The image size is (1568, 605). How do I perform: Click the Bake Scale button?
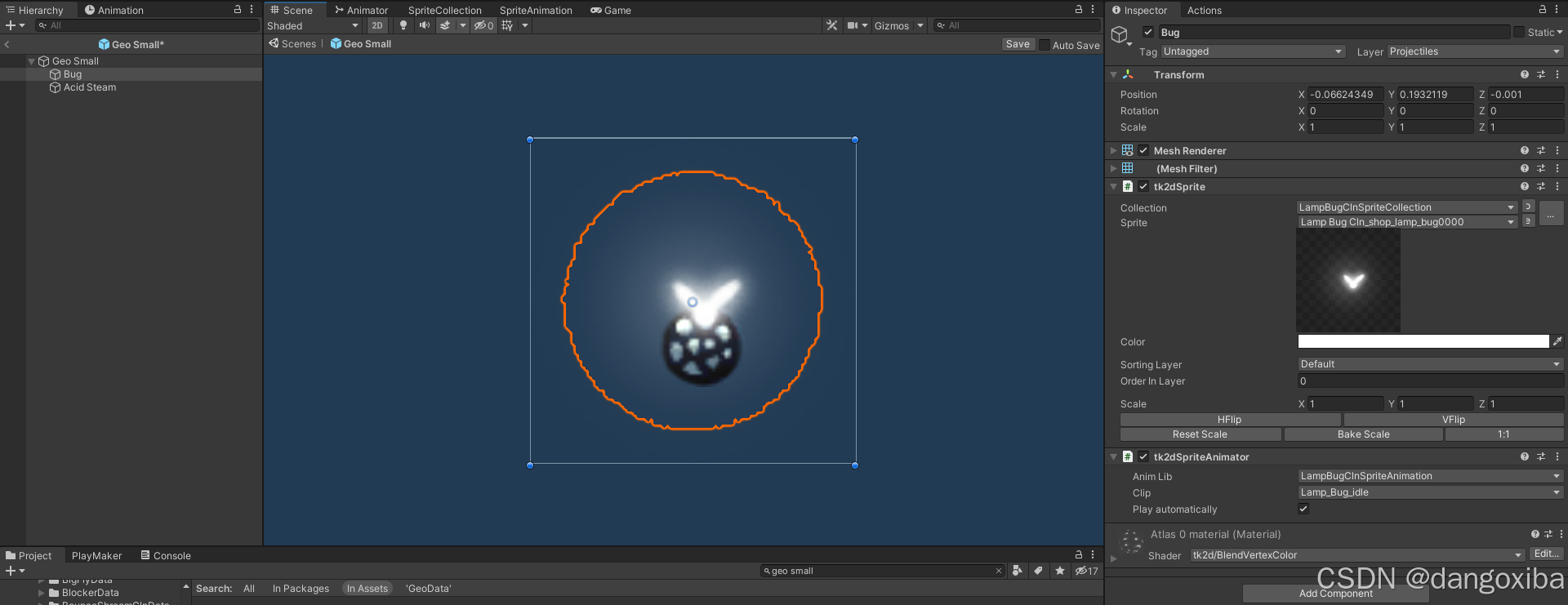coord(1363,434)
